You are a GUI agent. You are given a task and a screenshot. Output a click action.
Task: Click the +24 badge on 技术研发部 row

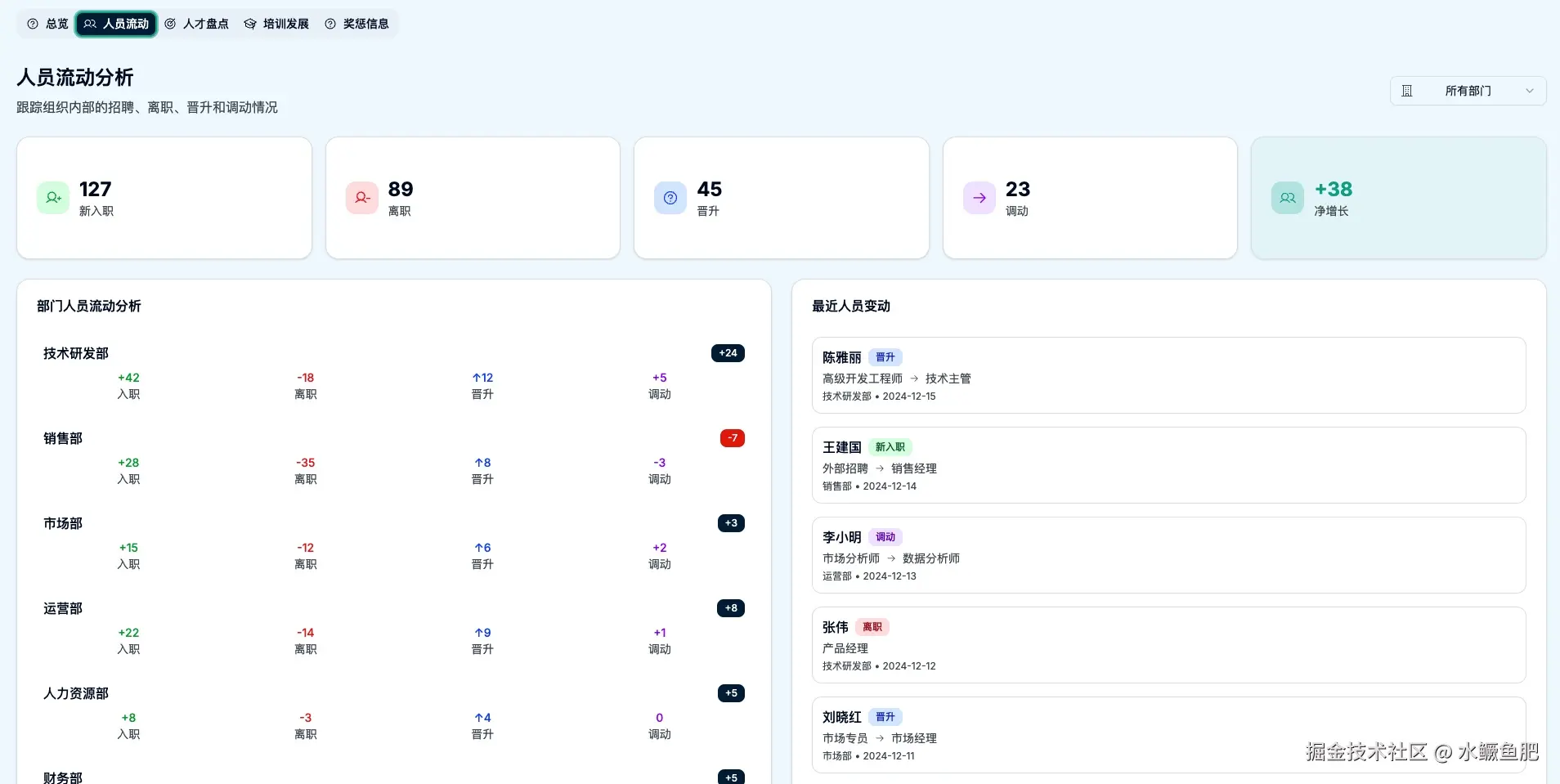click(x=727, y=352)
